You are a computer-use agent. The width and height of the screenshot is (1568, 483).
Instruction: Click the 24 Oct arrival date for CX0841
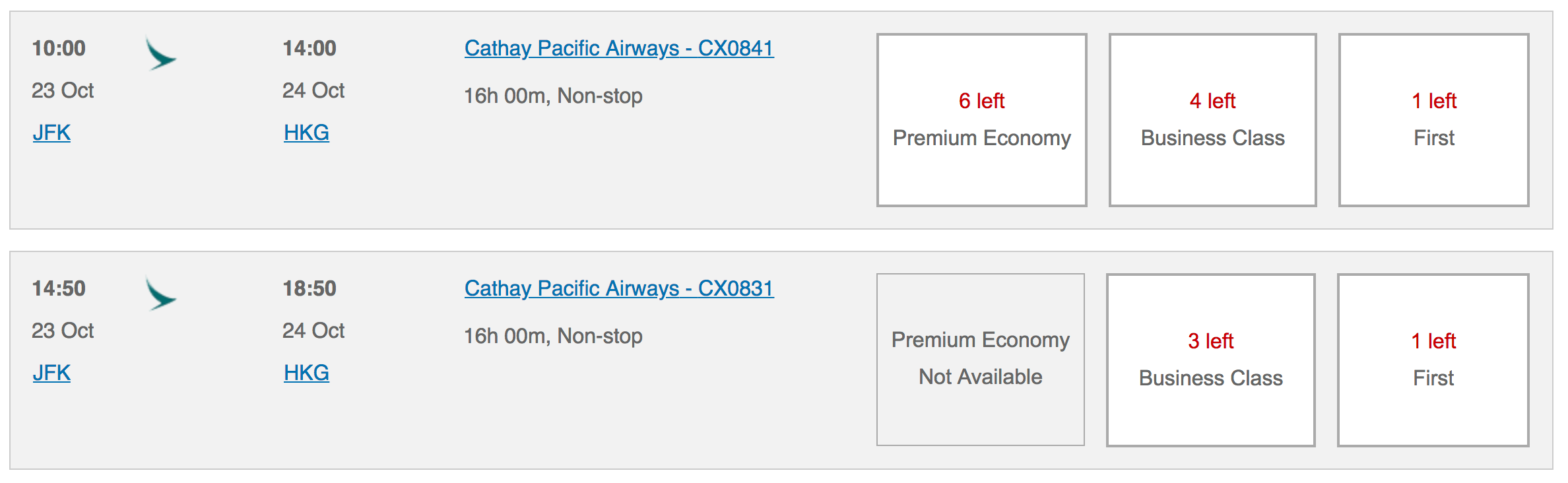[x=313, y=90]
